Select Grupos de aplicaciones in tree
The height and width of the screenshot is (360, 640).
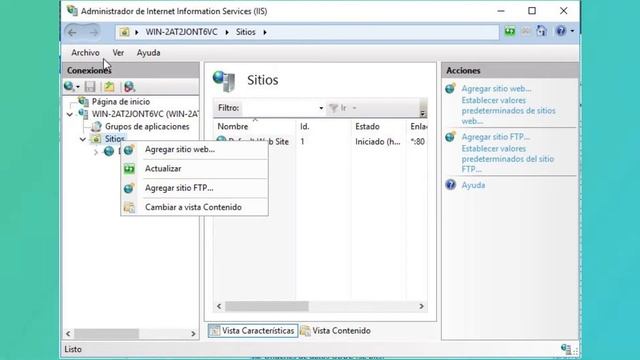(147, 127)
